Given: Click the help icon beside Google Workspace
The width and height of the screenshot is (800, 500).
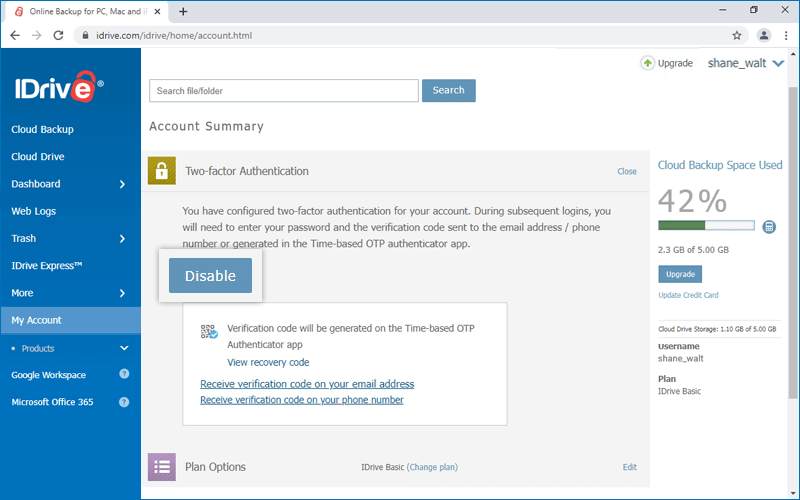Looking at the screenshot, I should click(124, 375).
